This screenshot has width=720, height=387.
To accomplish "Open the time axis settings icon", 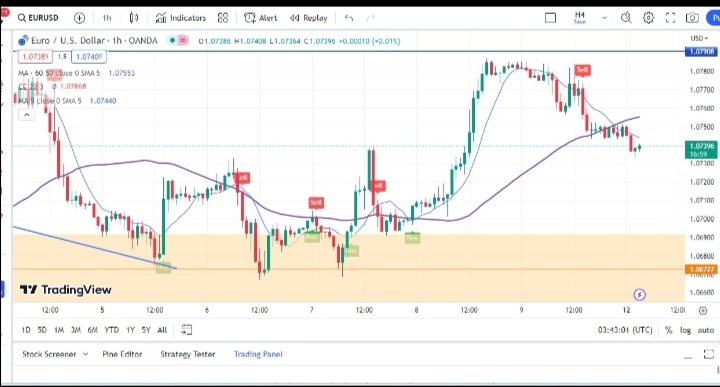I will point(703,310).
